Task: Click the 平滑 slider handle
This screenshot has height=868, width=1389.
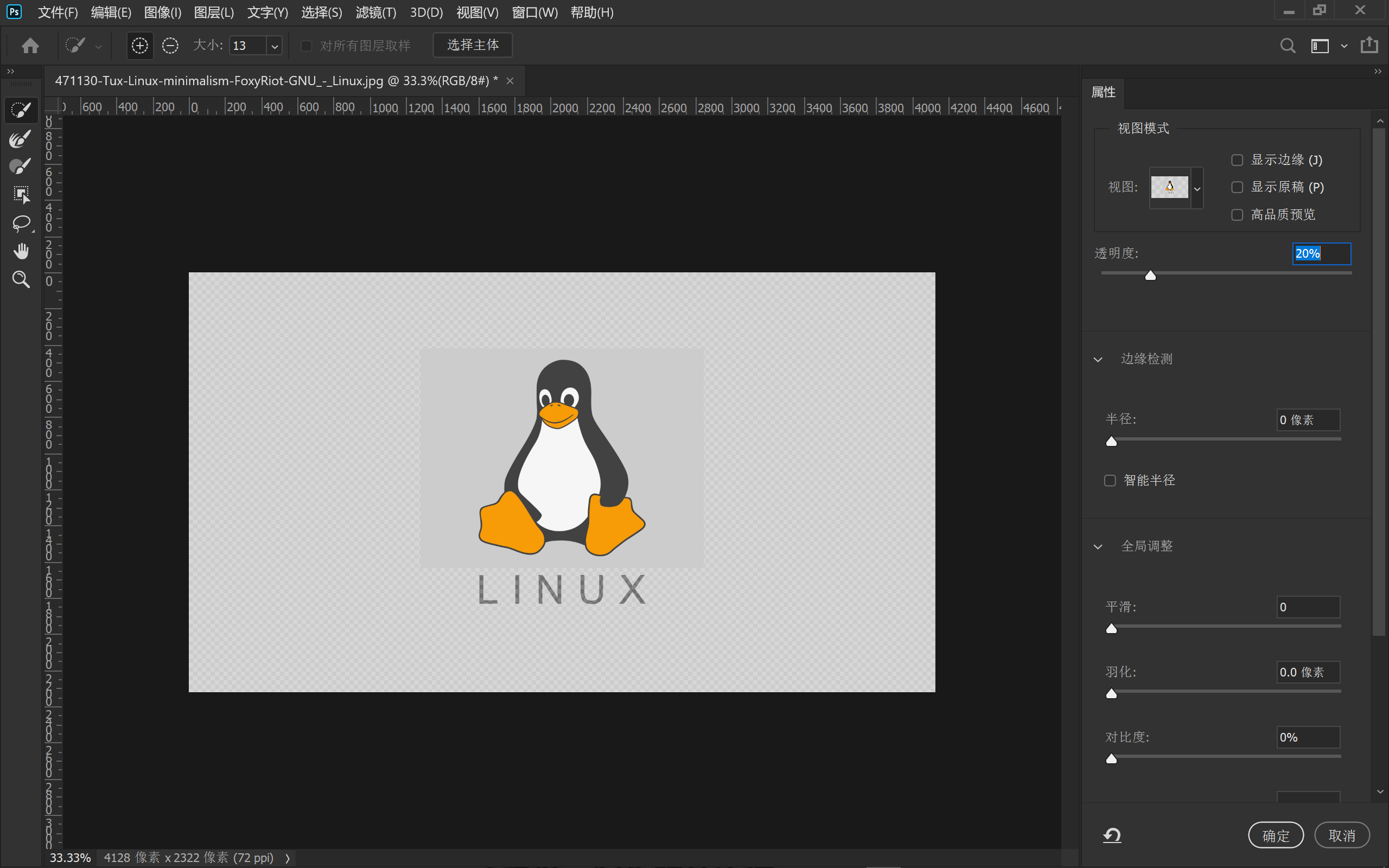Action: point(1111,629)
